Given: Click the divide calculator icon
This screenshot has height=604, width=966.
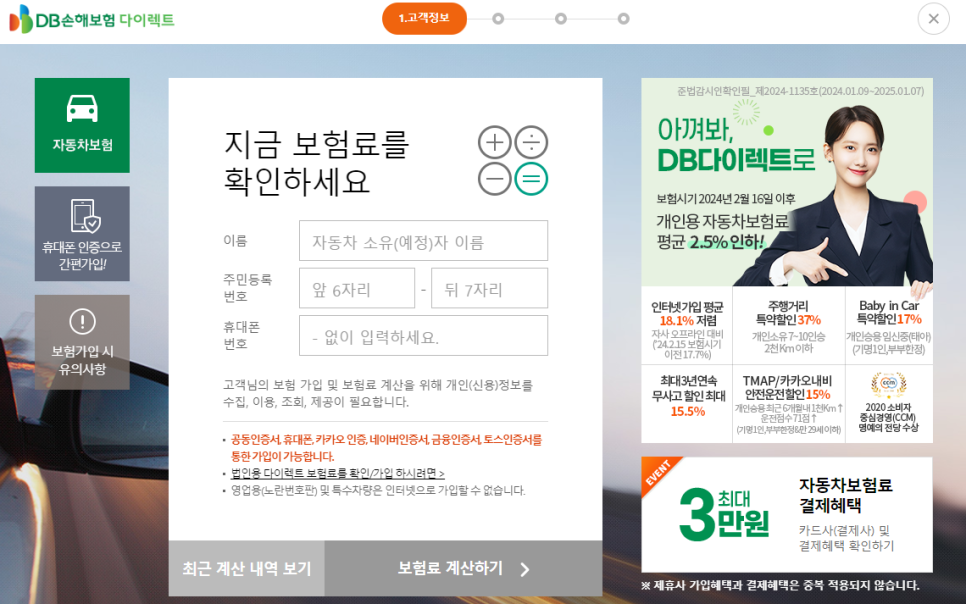Looking at the screenshot, I should pyautogui.click(x=531, y=142).
